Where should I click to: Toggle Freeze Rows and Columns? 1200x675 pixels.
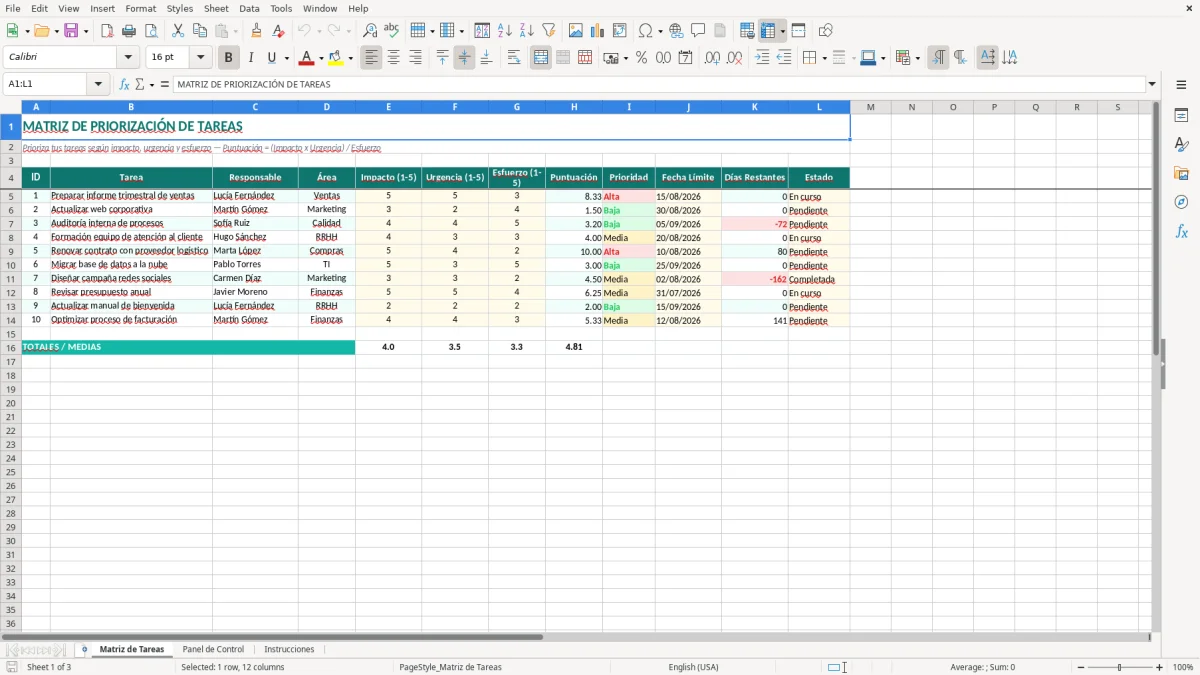767,31
